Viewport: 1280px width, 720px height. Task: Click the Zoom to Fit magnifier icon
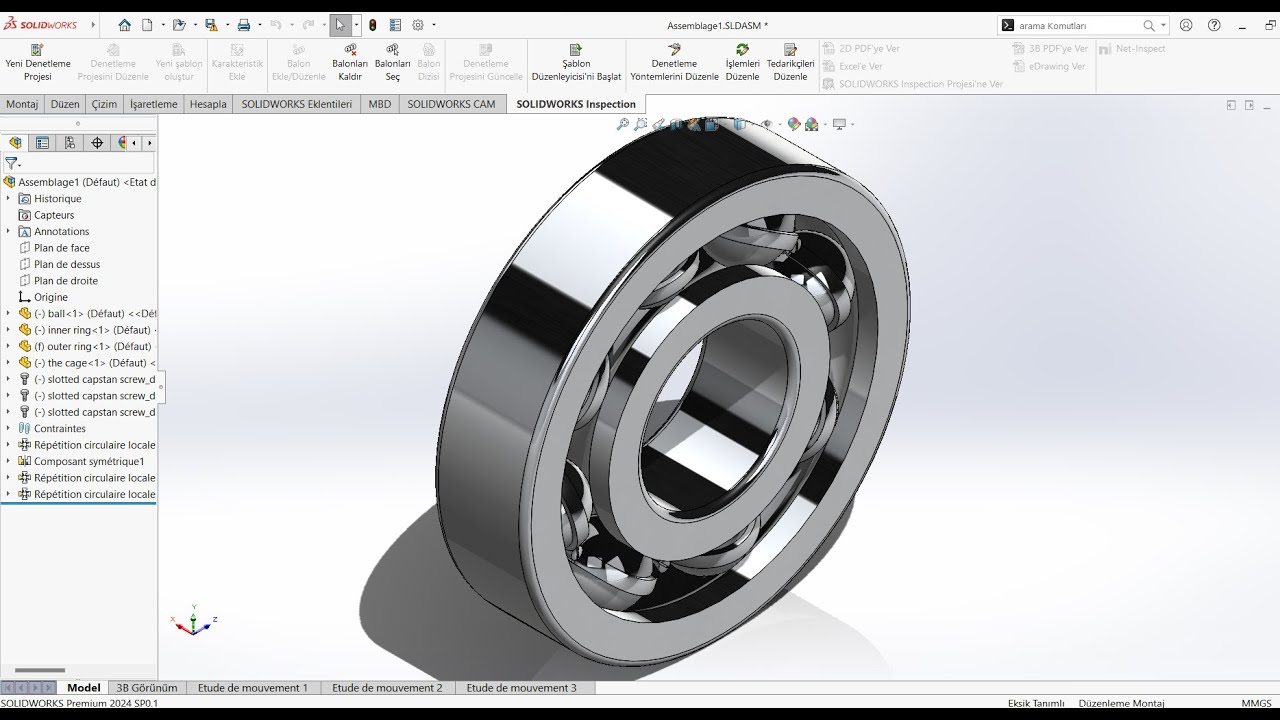click(x=622, y=125)
